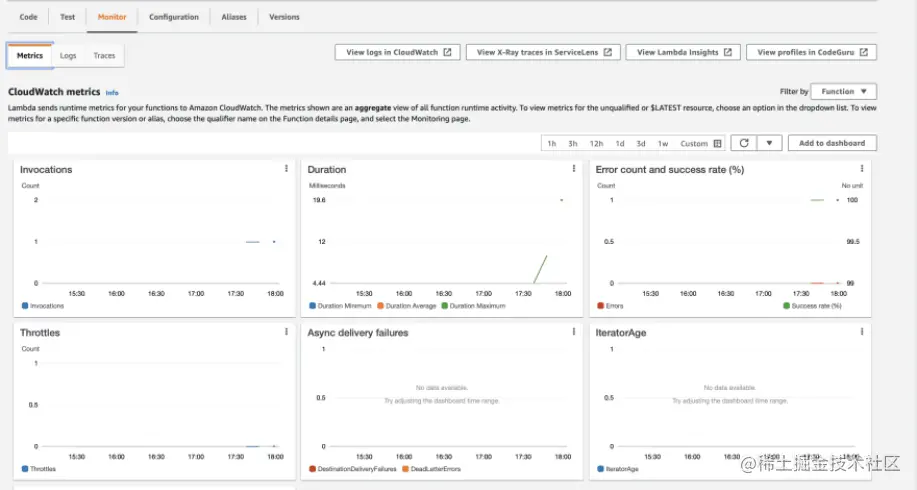Click Async delivery failures chart title

[x=358, y=333]
